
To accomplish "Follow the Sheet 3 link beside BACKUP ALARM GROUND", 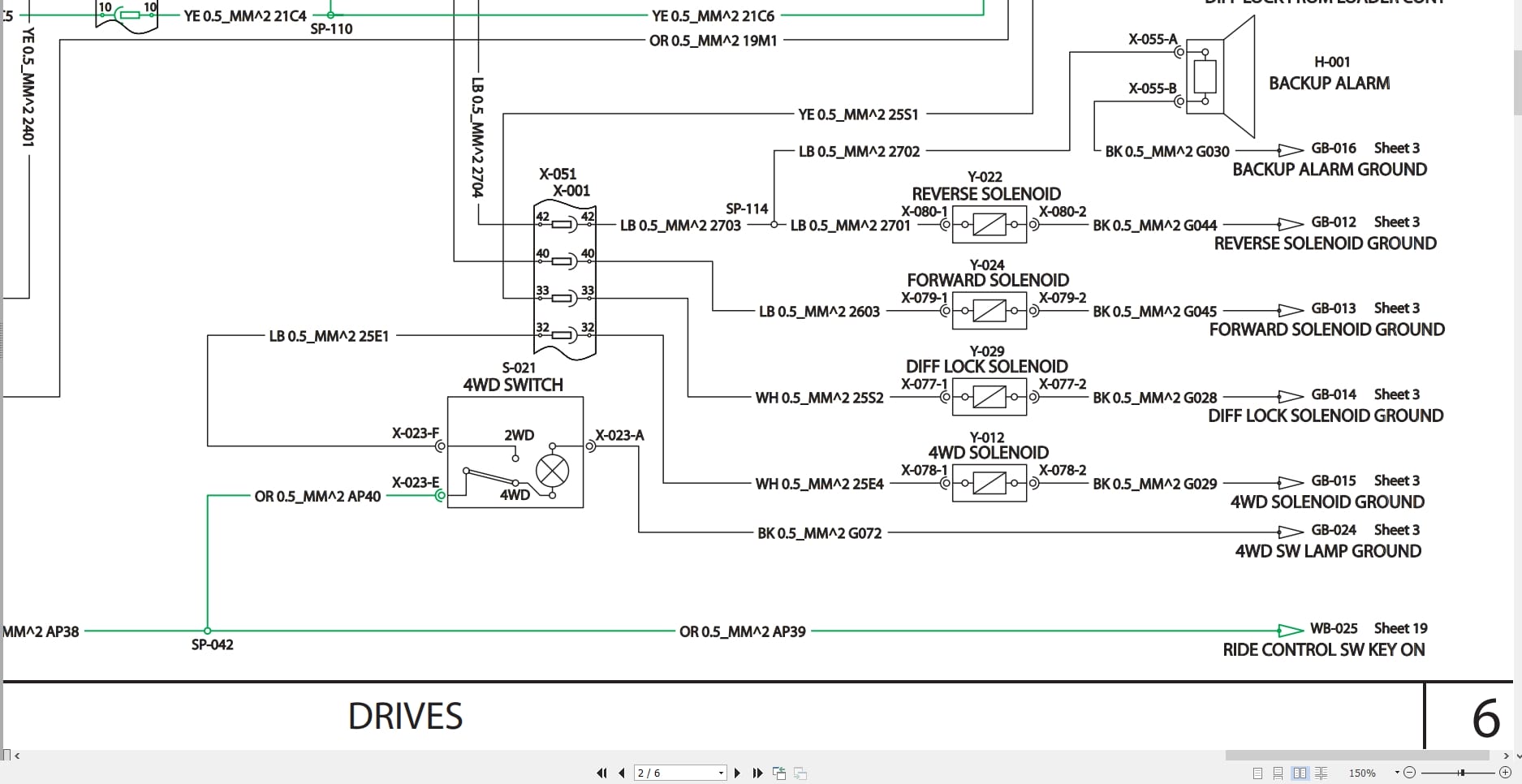I will (x=1396, y=148).
